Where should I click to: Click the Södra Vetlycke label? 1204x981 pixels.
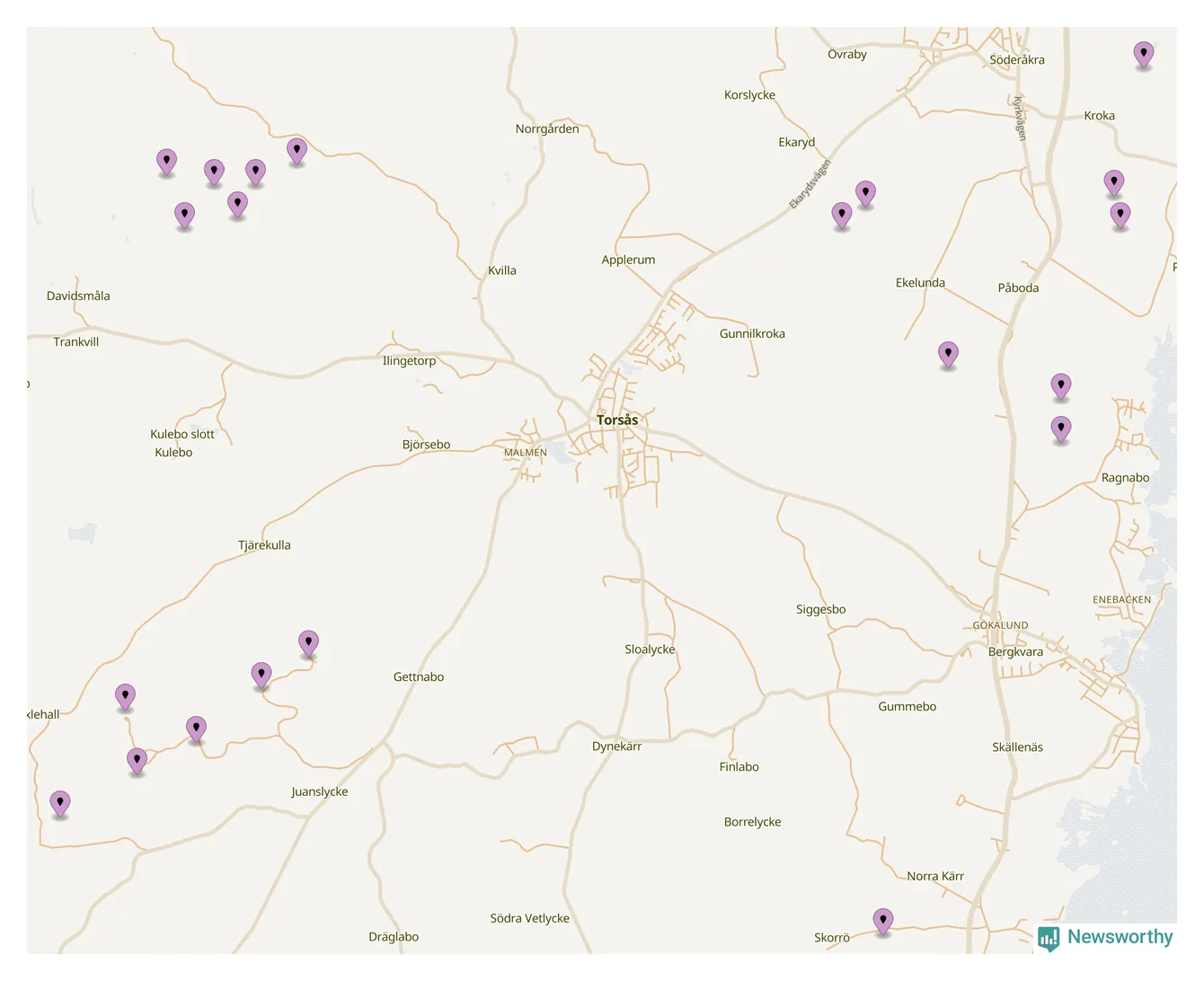point(529,918)
